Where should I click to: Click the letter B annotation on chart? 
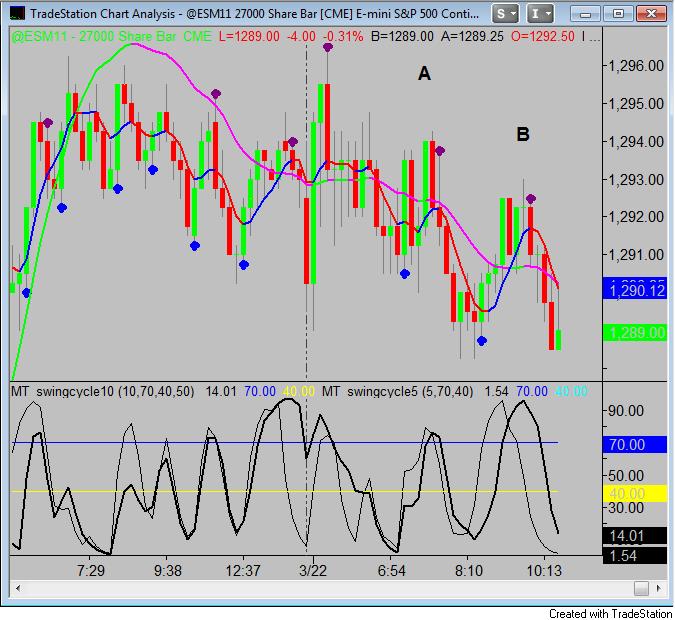523,135
